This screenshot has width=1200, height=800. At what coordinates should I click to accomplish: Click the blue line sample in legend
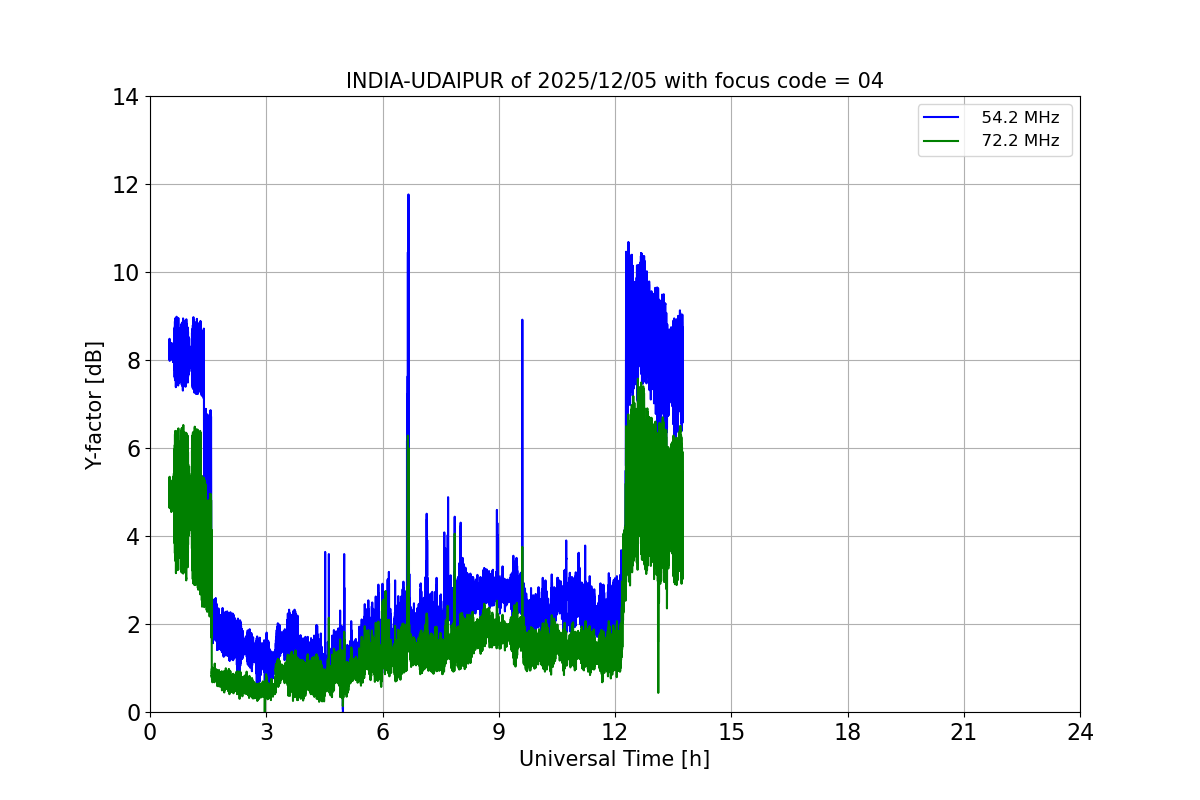[x=942, y=118]
